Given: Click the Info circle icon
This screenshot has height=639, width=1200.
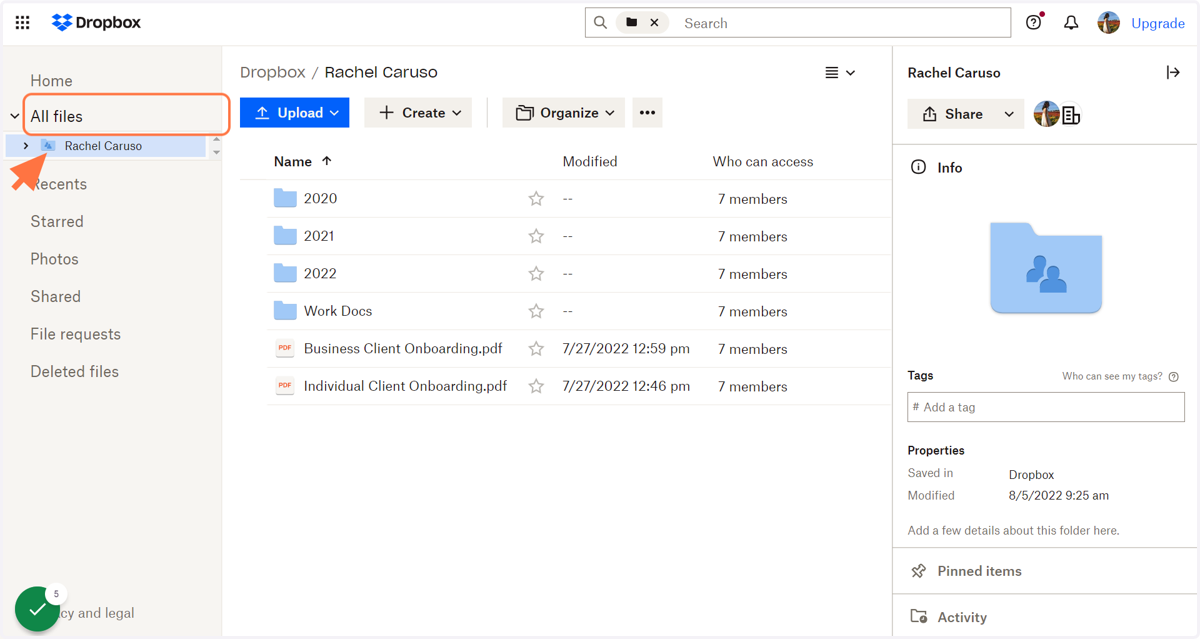Looking at the screenshot, I should pyautogui.click(x=918, y=167).
